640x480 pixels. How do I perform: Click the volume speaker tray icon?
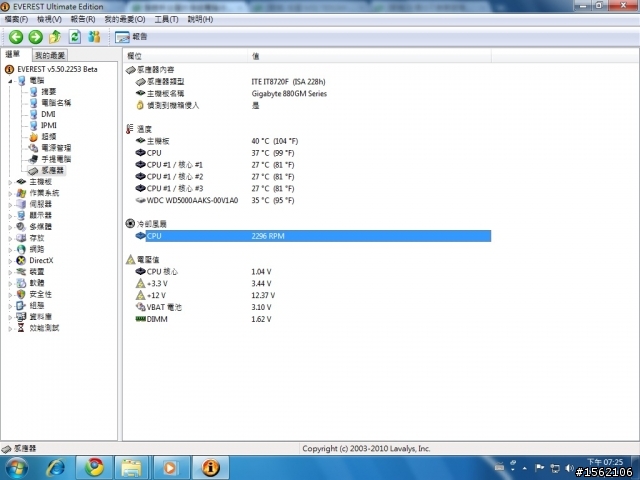569,468
